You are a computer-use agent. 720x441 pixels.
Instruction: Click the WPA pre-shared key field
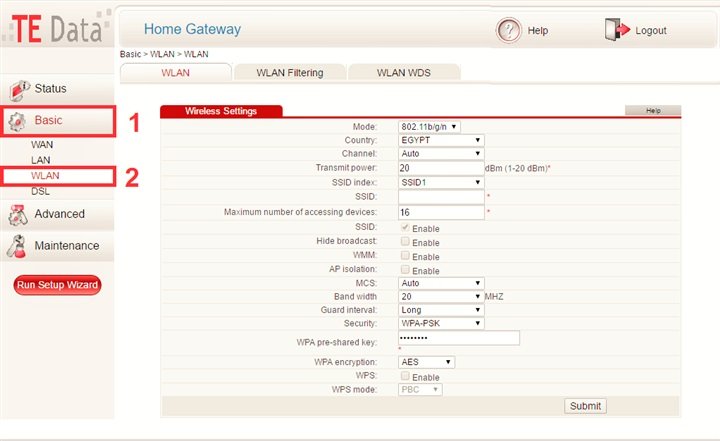(458, 338)
